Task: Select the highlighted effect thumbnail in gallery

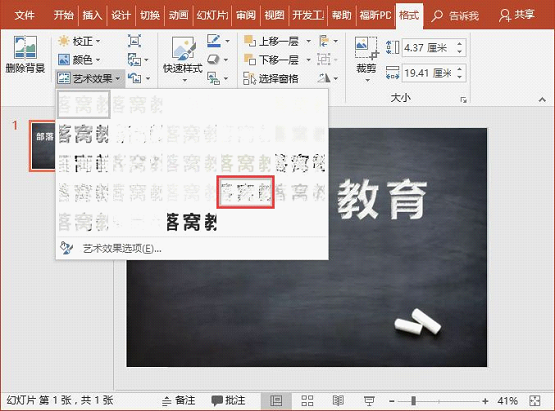Action: (x=245, y=192)
